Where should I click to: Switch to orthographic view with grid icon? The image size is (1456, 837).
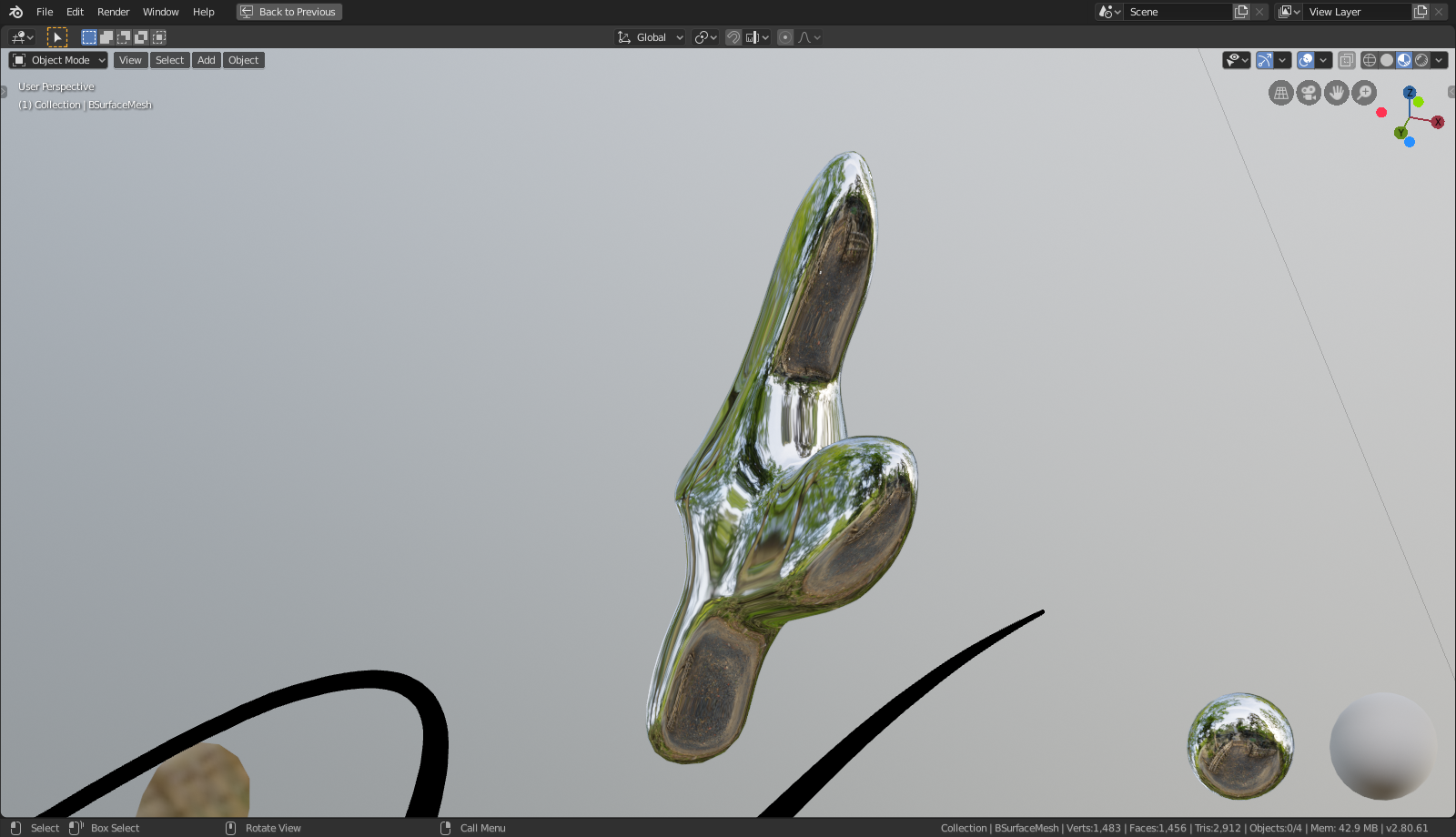[1281, 93]
